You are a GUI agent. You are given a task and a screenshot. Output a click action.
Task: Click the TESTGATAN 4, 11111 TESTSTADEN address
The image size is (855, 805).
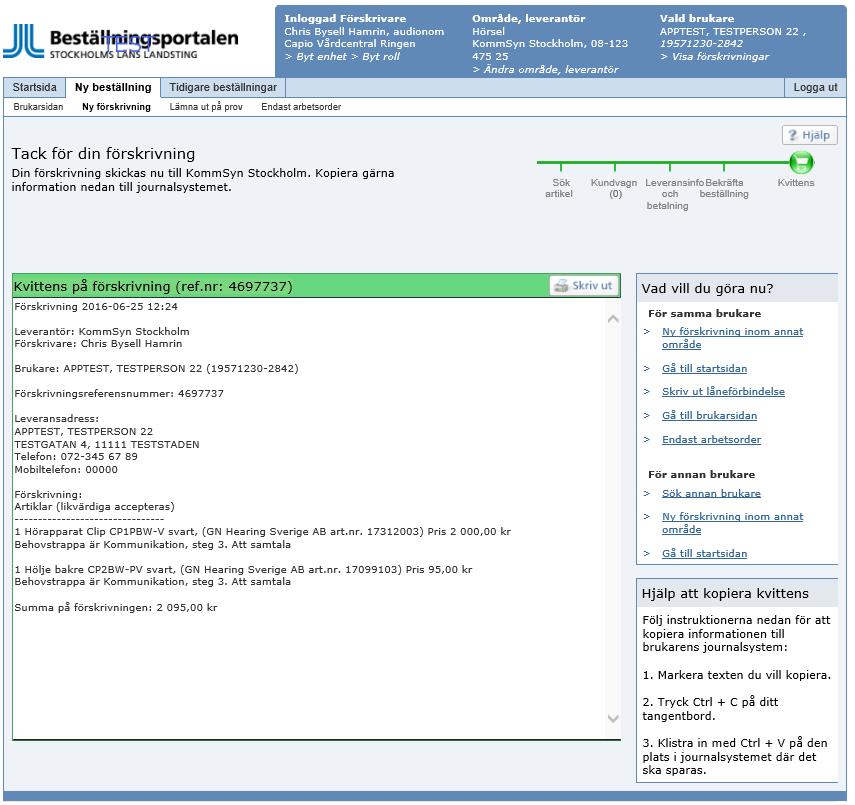click(107, 444)
